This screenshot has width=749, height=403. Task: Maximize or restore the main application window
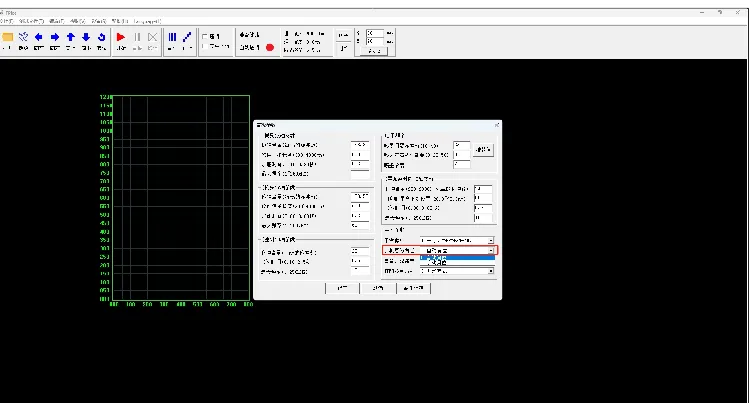click(x=720, y=12)
